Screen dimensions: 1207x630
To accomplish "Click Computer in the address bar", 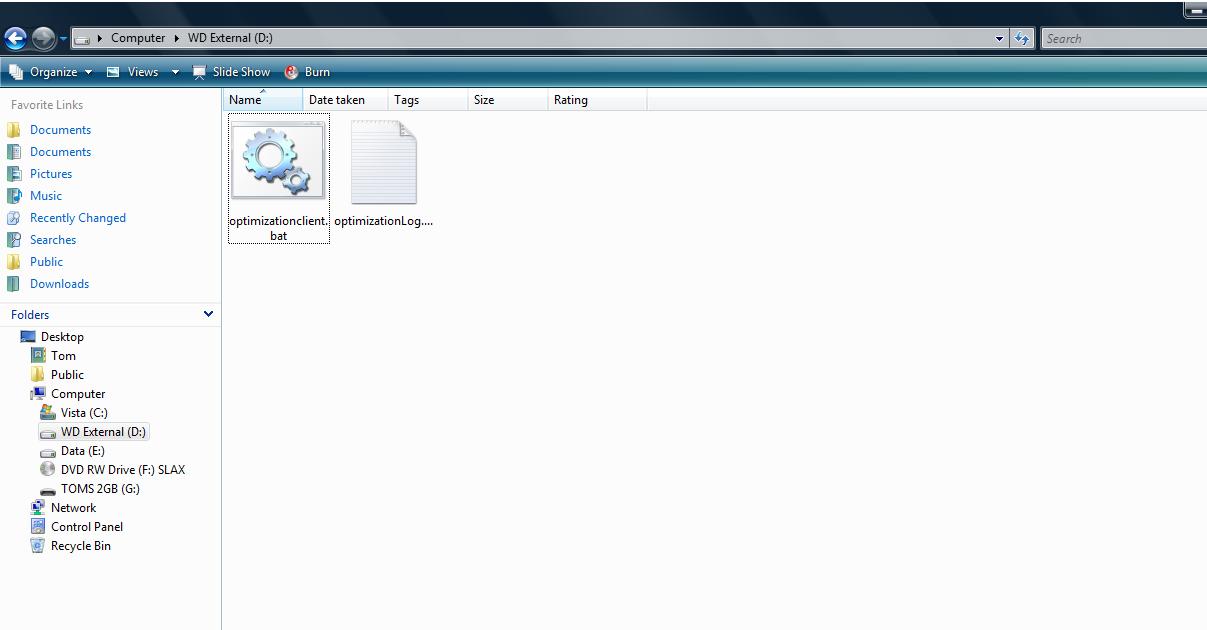I will (138, 38).
